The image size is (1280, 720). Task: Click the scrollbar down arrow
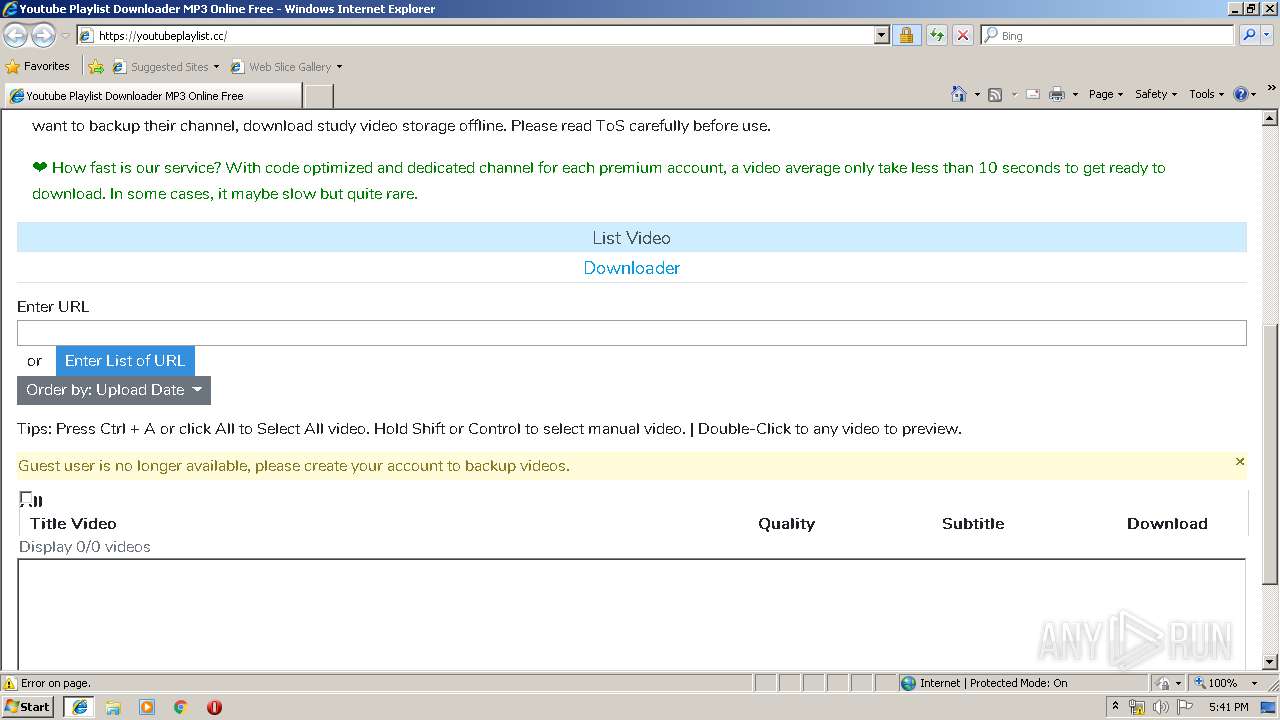point(1270,662)
